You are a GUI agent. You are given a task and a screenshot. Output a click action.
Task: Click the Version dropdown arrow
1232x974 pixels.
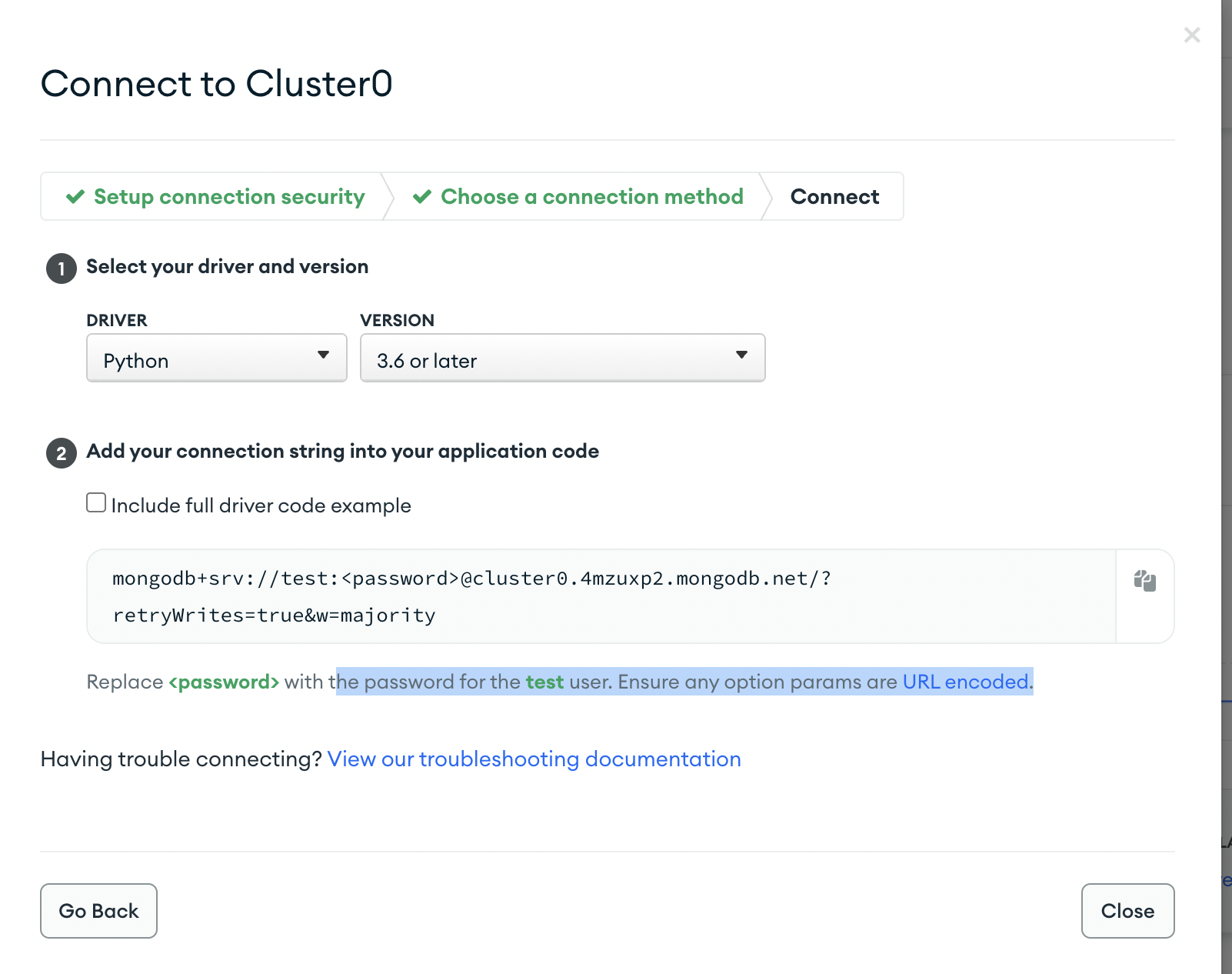[x=742, y=355]
